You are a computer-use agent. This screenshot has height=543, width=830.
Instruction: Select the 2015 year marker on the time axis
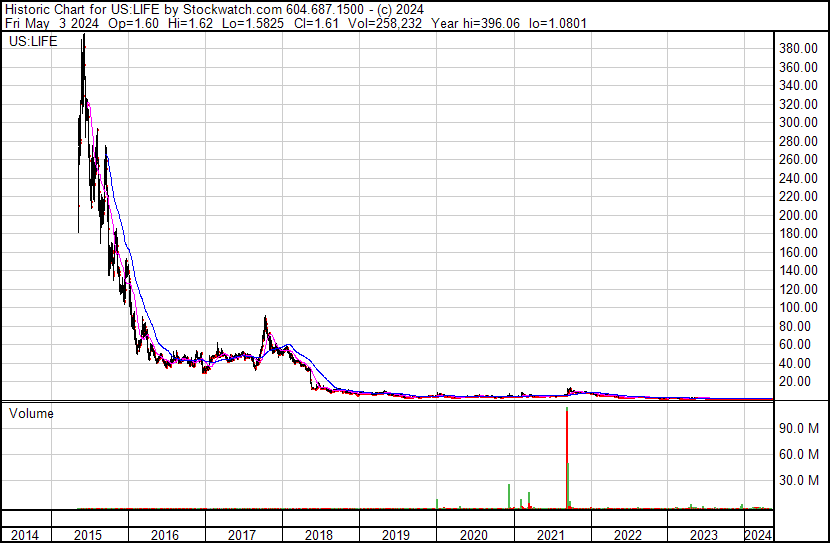[x=89, y=535]
